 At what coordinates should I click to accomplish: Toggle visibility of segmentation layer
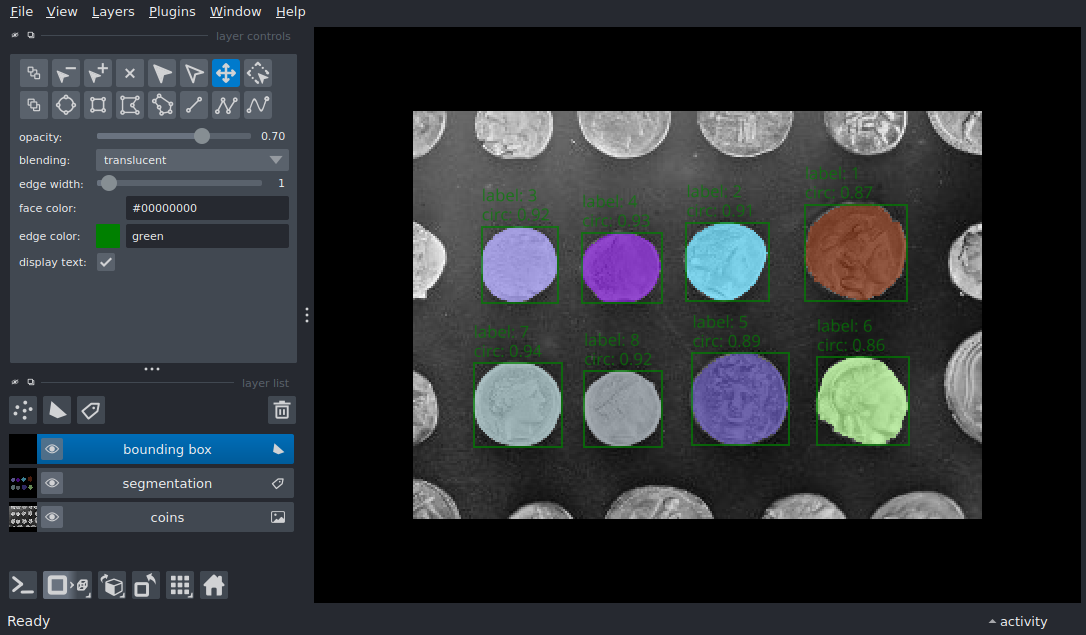tap(52, 484)
